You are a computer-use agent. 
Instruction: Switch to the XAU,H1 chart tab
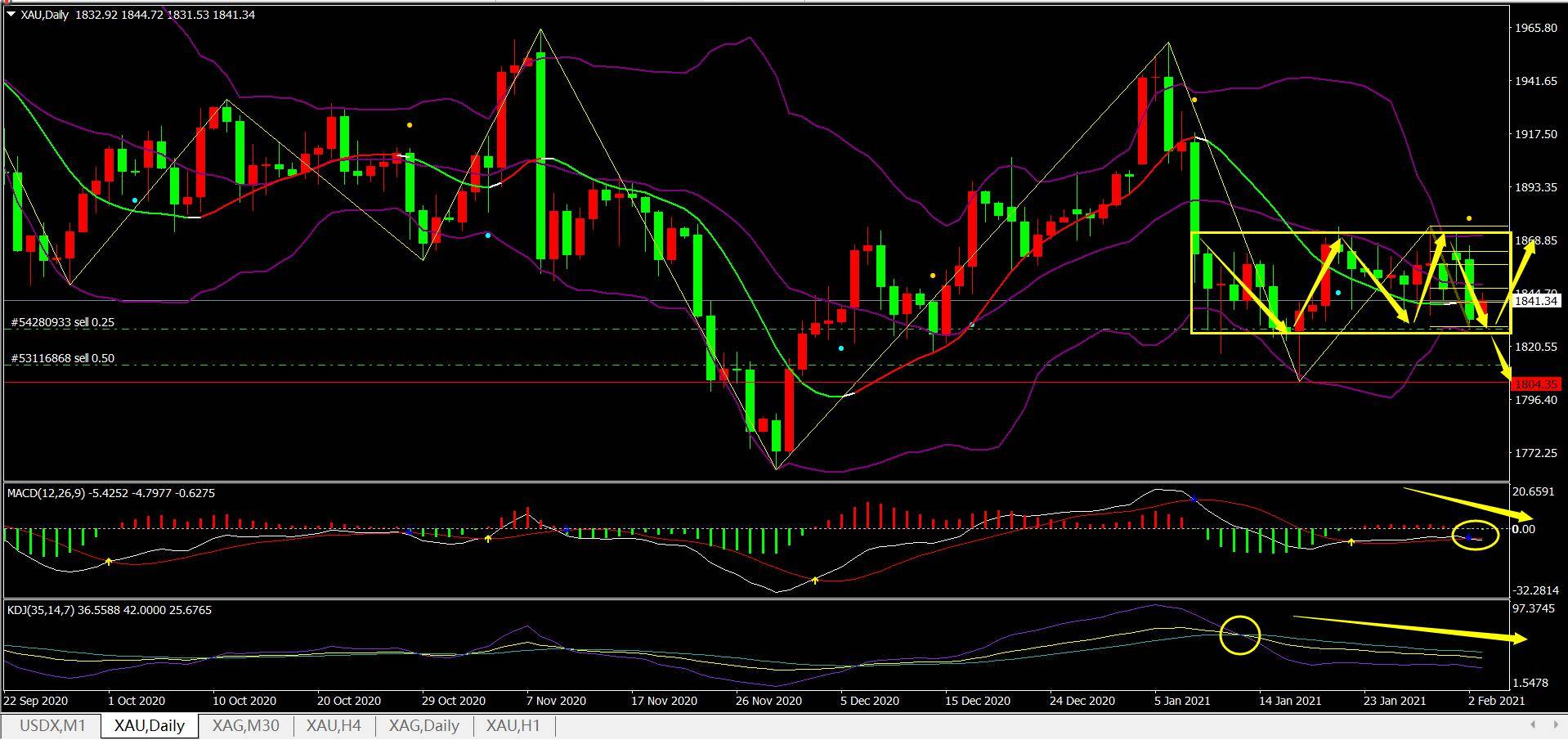pyautogui.click(x=513, y=725)
